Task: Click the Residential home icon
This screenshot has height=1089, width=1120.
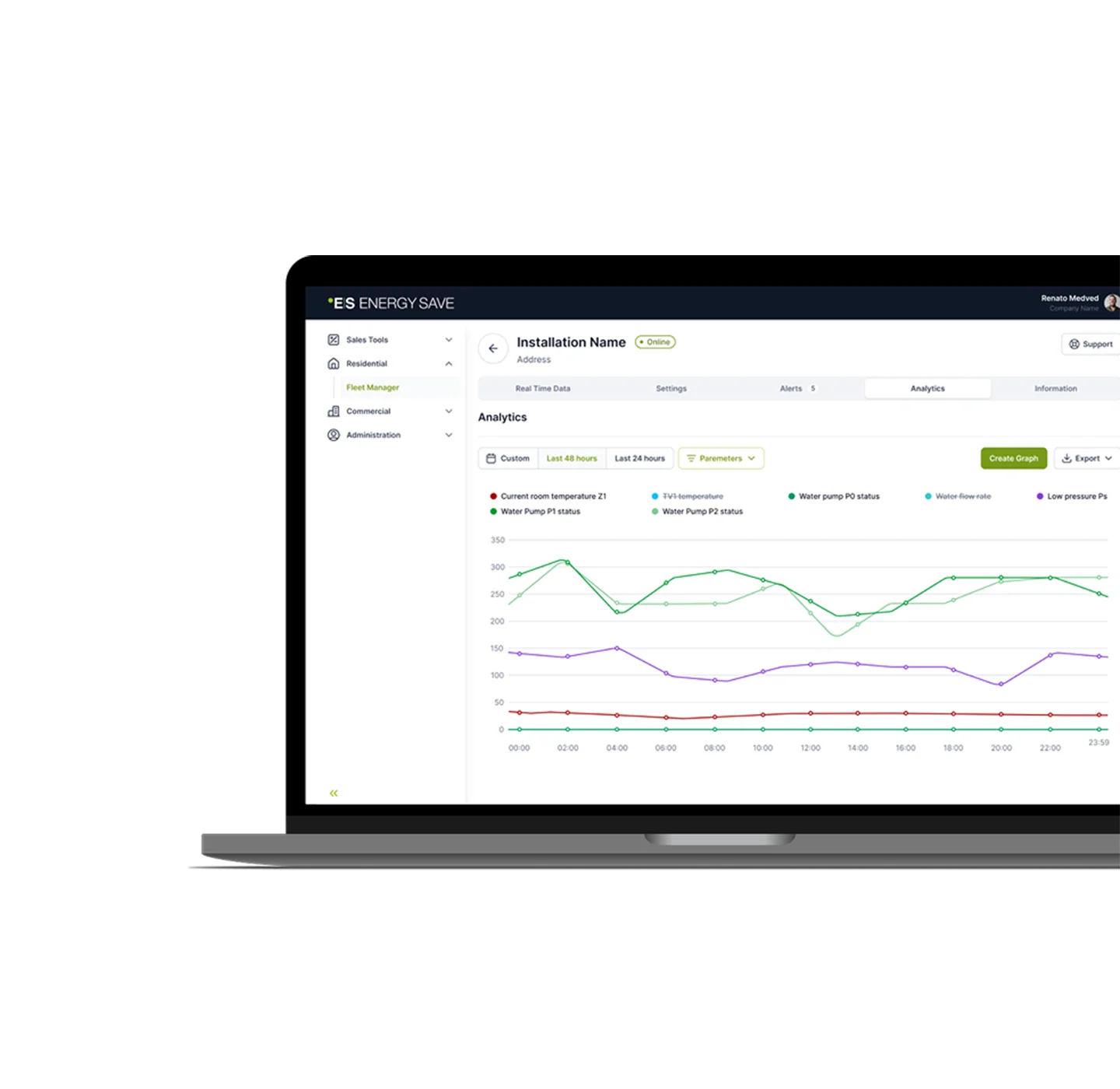Action: [x=334, y=363]
